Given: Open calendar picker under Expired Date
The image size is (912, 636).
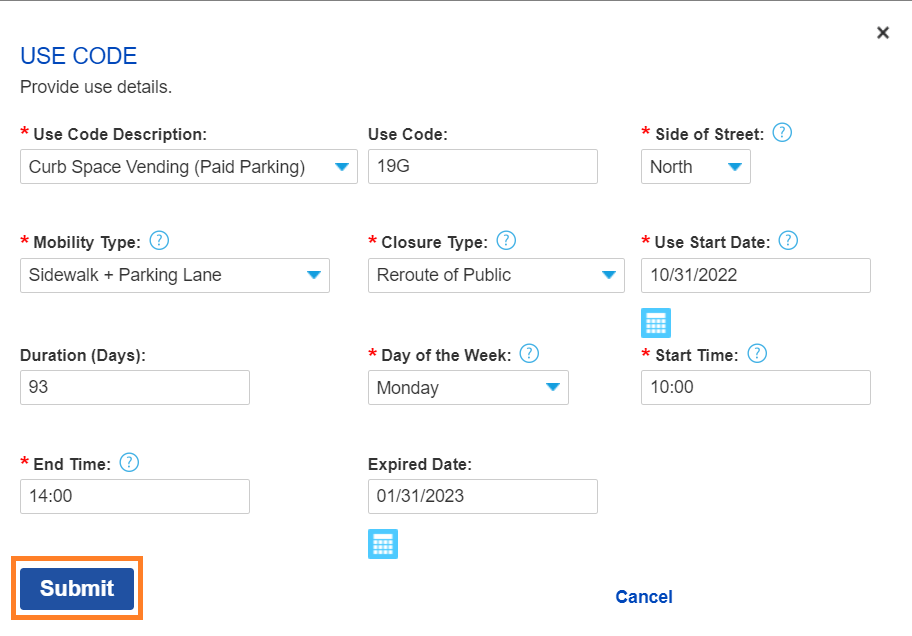Looking at the screenshot, I should [383, 544].
